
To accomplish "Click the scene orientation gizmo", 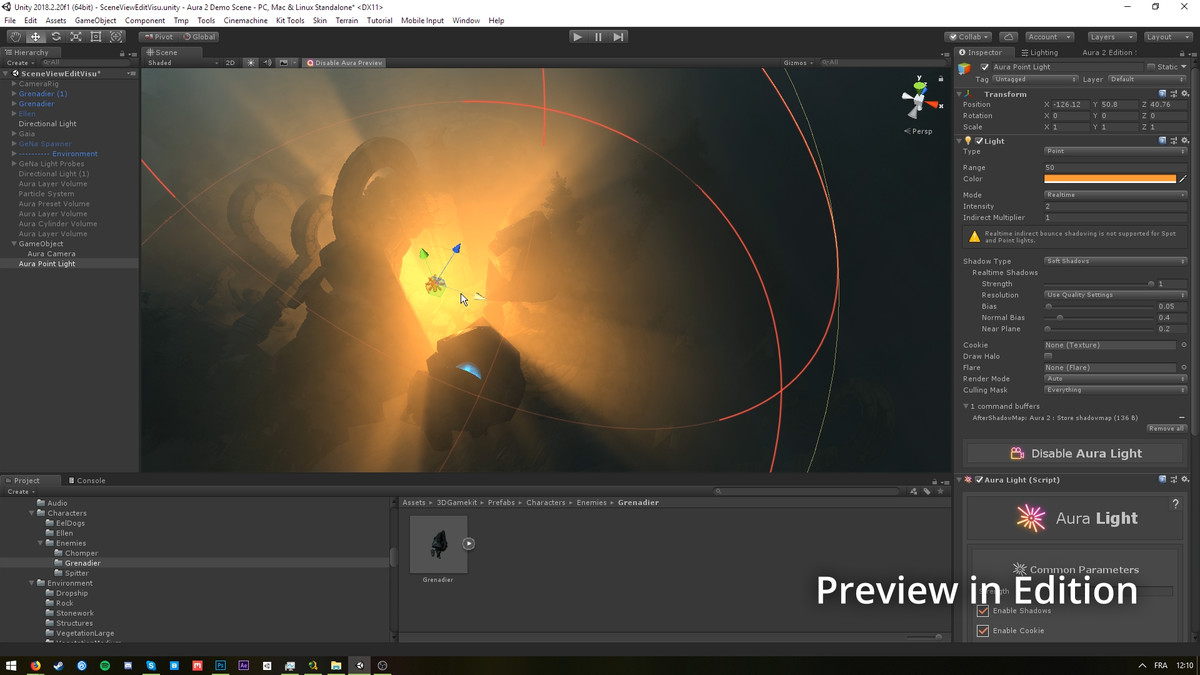I will point(918,99).
